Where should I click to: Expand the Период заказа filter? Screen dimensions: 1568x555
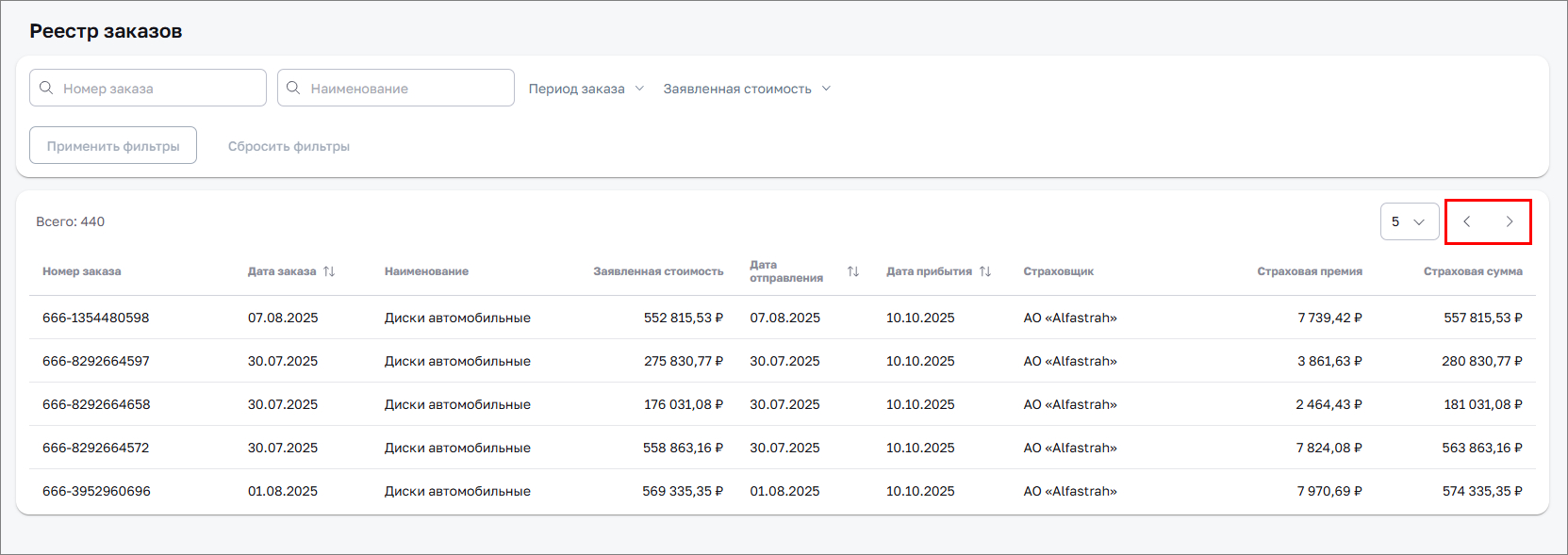(586, 89)
